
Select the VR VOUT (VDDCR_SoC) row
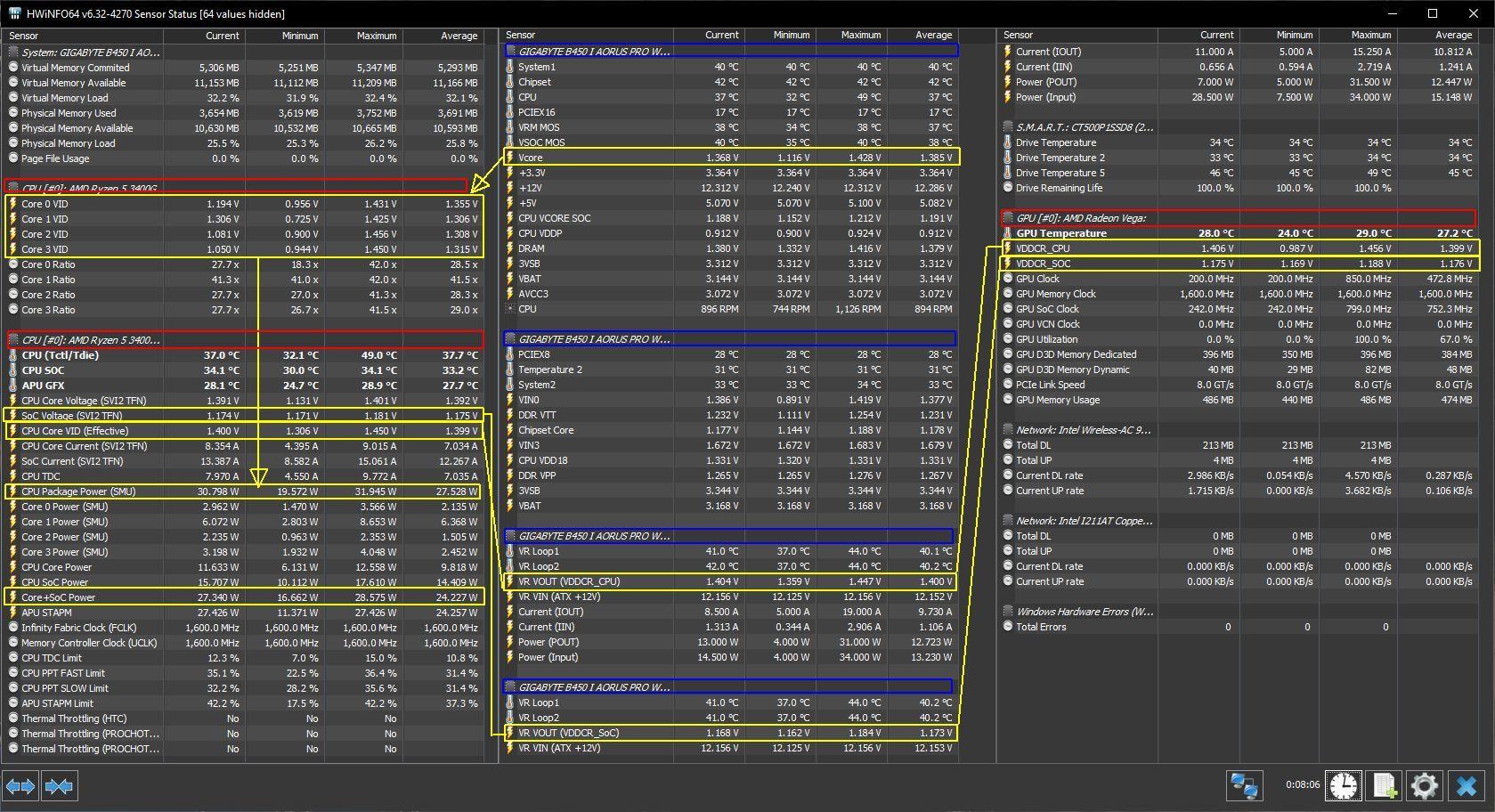tap(730, 733)
